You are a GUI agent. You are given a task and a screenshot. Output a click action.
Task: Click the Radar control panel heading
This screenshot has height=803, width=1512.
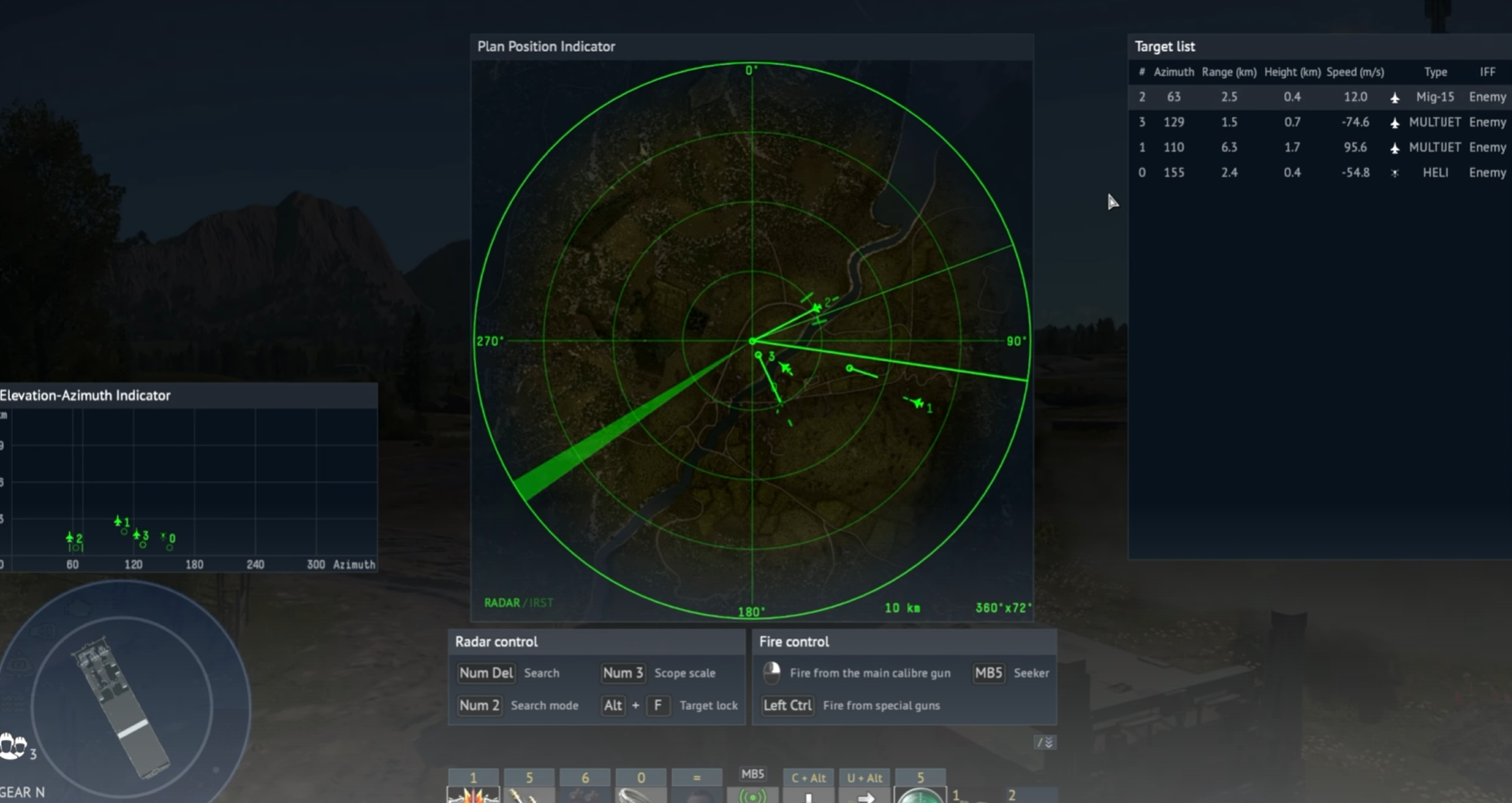[496, 642]
